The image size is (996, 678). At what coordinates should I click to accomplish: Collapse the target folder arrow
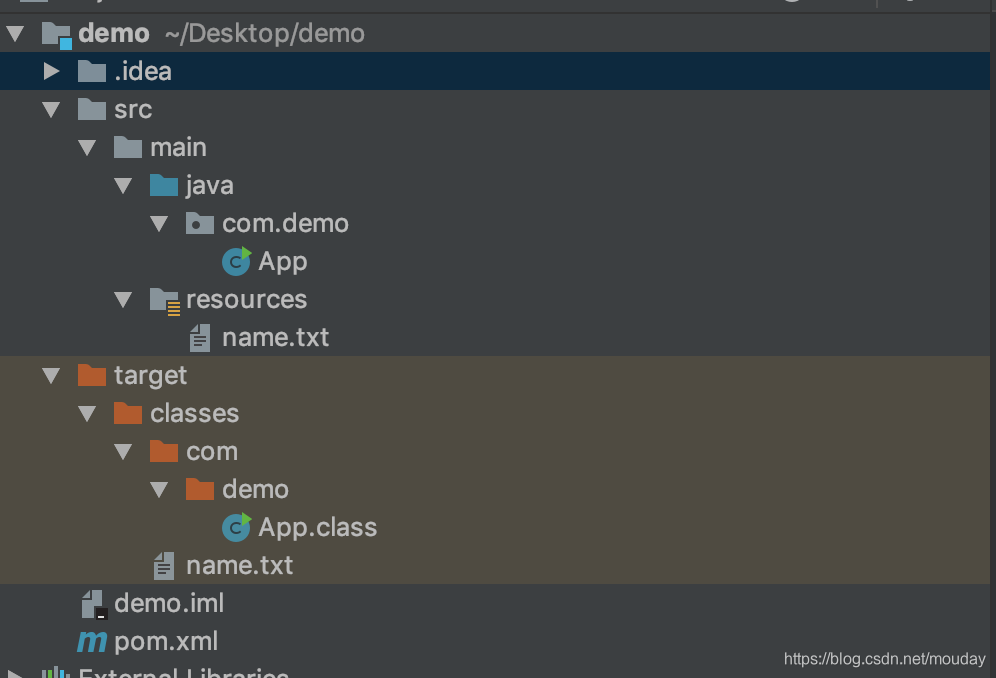(51, 376)
